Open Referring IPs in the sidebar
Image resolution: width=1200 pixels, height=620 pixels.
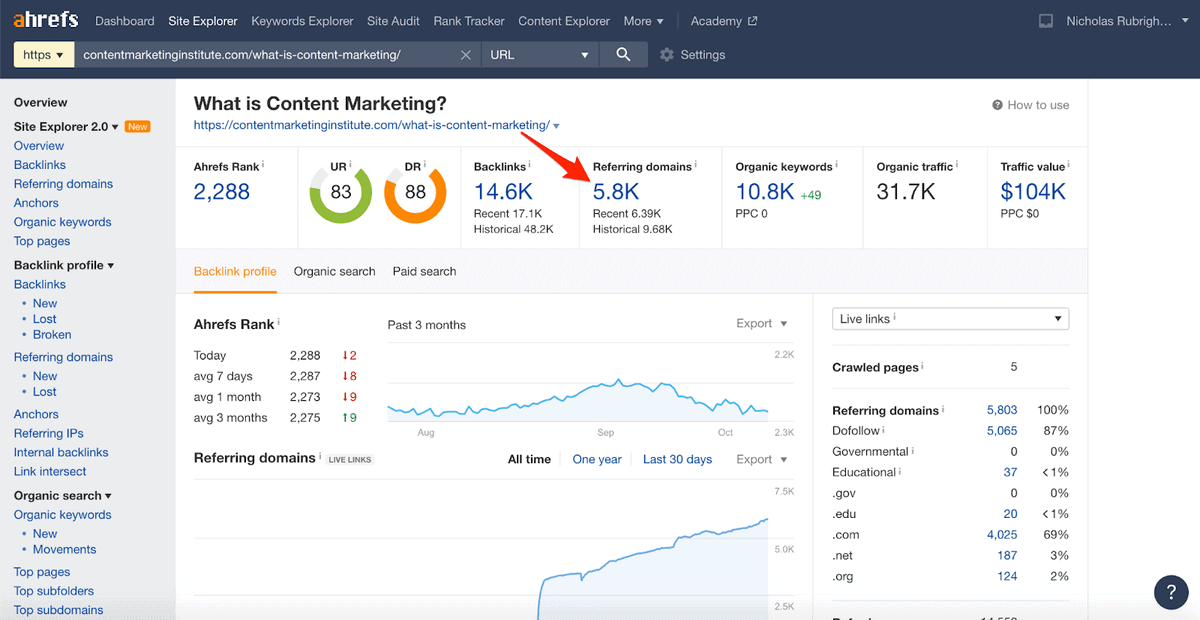[49, 434]
